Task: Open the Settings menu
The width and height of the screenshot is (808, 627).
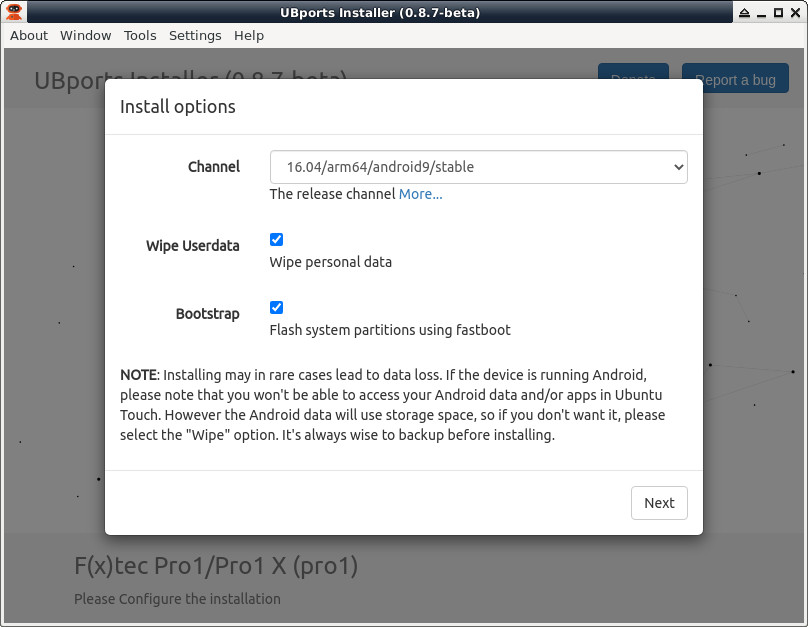Action: 195,36
